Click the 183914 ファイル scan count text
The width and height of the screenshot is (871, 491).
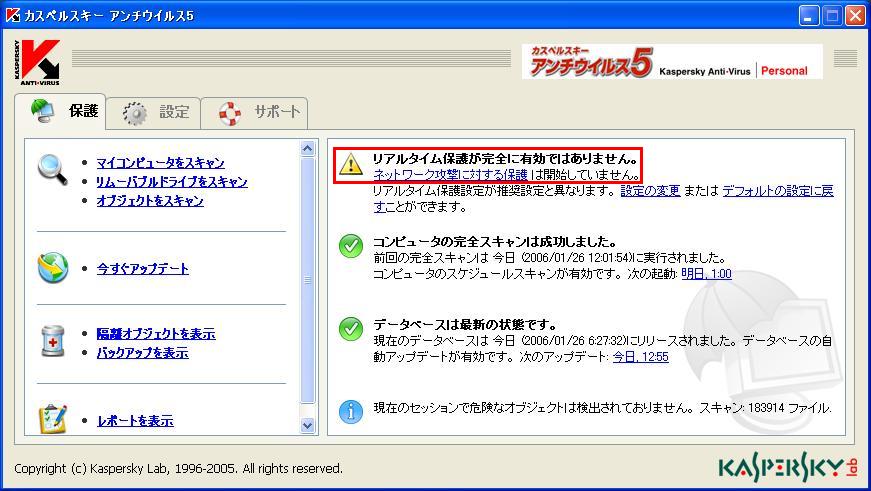coord(789,408)
